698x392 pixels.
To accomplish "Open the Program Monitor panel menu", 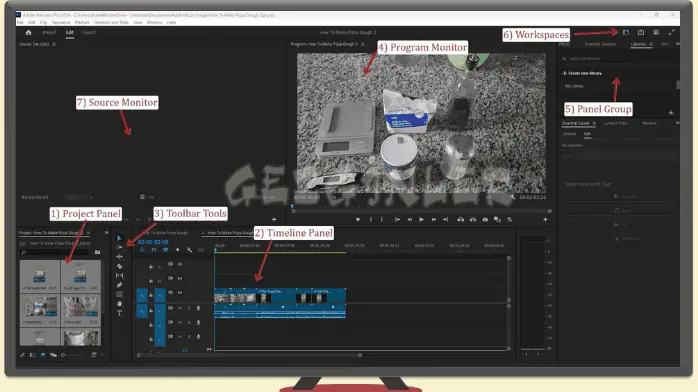I will 363,44.
